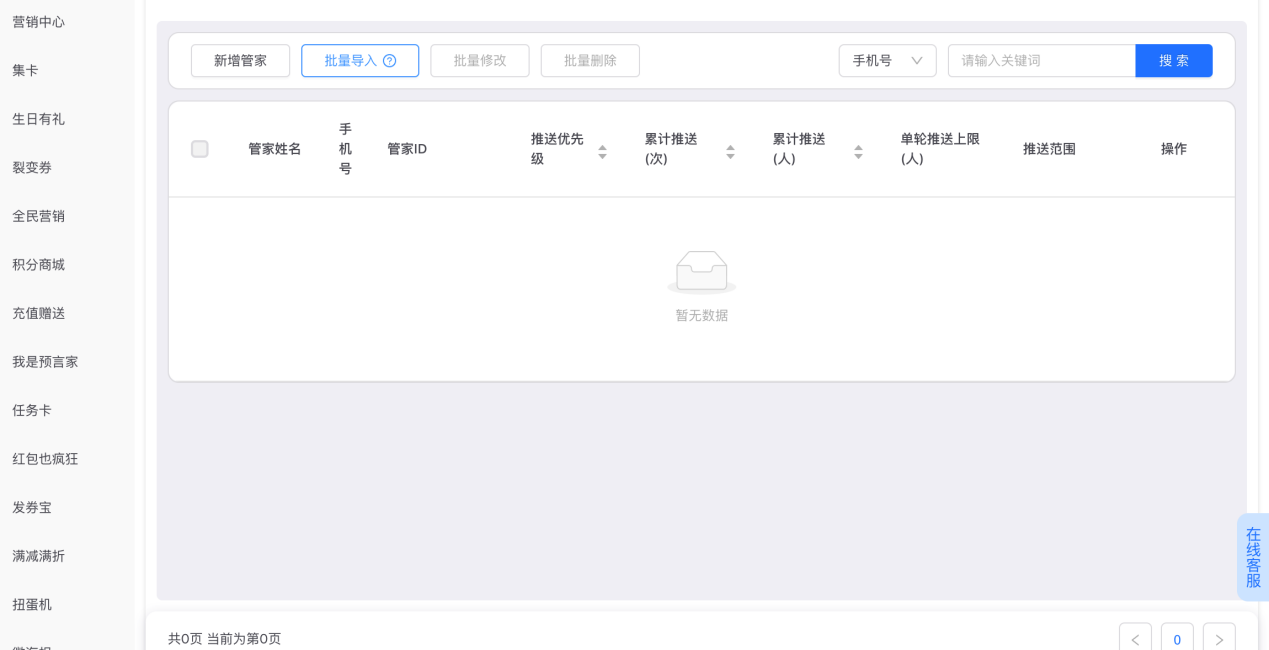The height and width of the screenshot is (650, 1269).
Task: Go to previous page arrow
Action: pos(1135,638)
